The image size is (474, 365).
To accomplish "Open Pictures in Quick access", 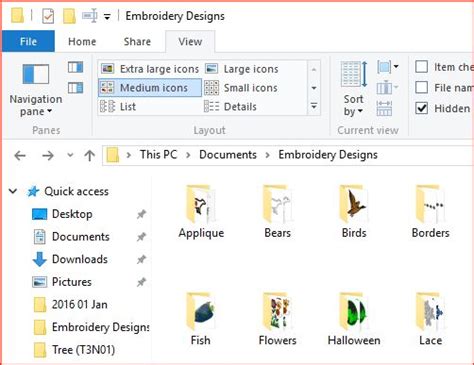I will [x=62, y=282].
